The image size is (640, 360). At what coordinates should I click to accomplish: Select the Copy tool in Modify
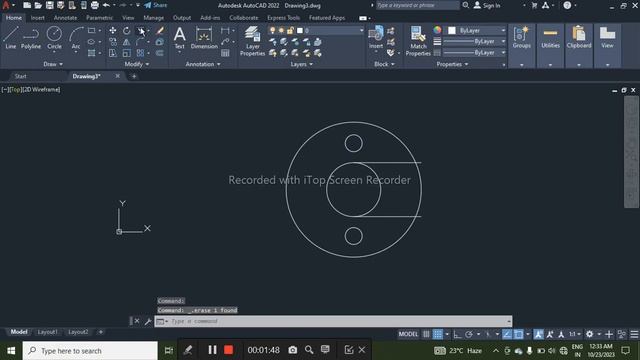click(113, 42)
